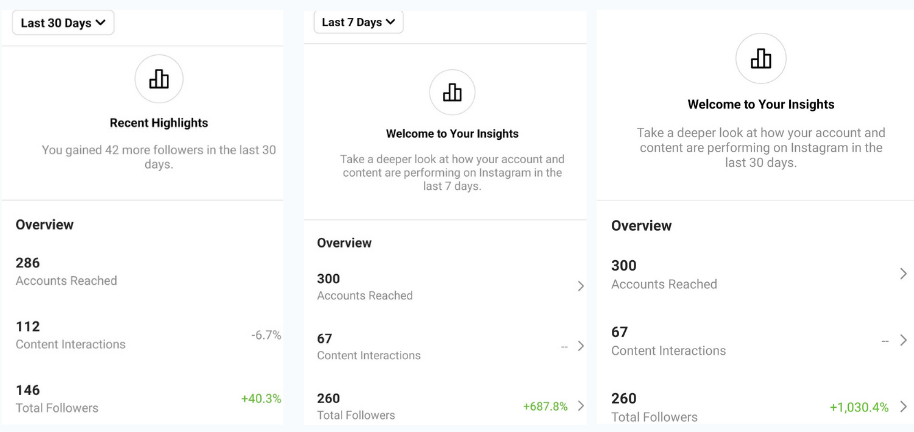Expand Content Interactions chevron in right panel
The width and height of the screenshot is (914, 432).
point(903,340)
